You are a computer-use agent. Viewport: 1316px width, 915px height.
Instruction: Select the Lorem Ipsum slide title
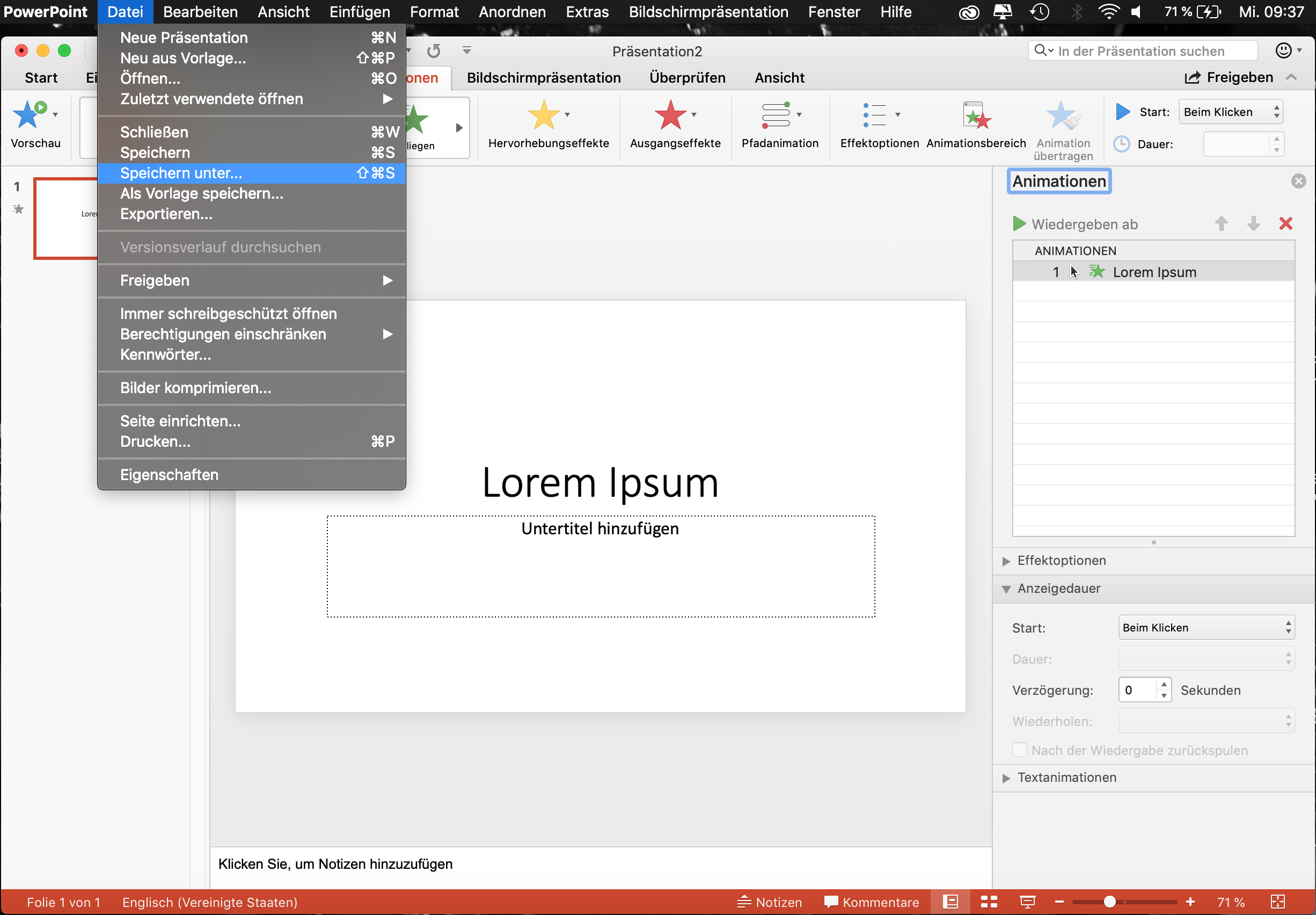[x=600, y=483]
